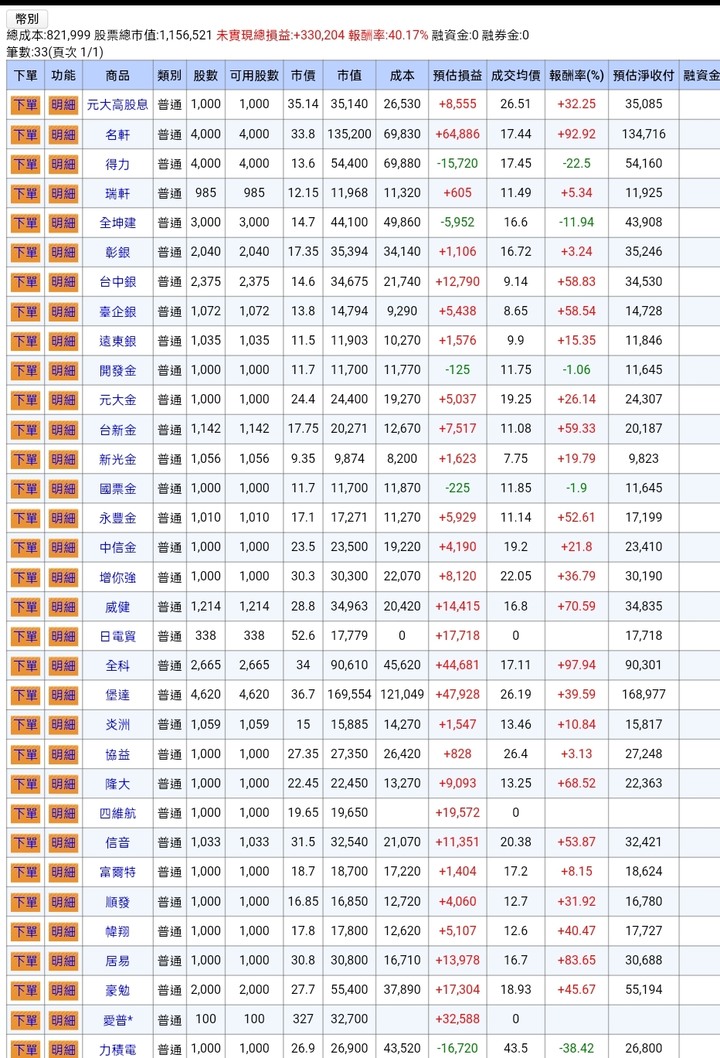Click 下單 for 日電貿
The width and height of the screenshot is (720, 1058).
tap(26, 636)
